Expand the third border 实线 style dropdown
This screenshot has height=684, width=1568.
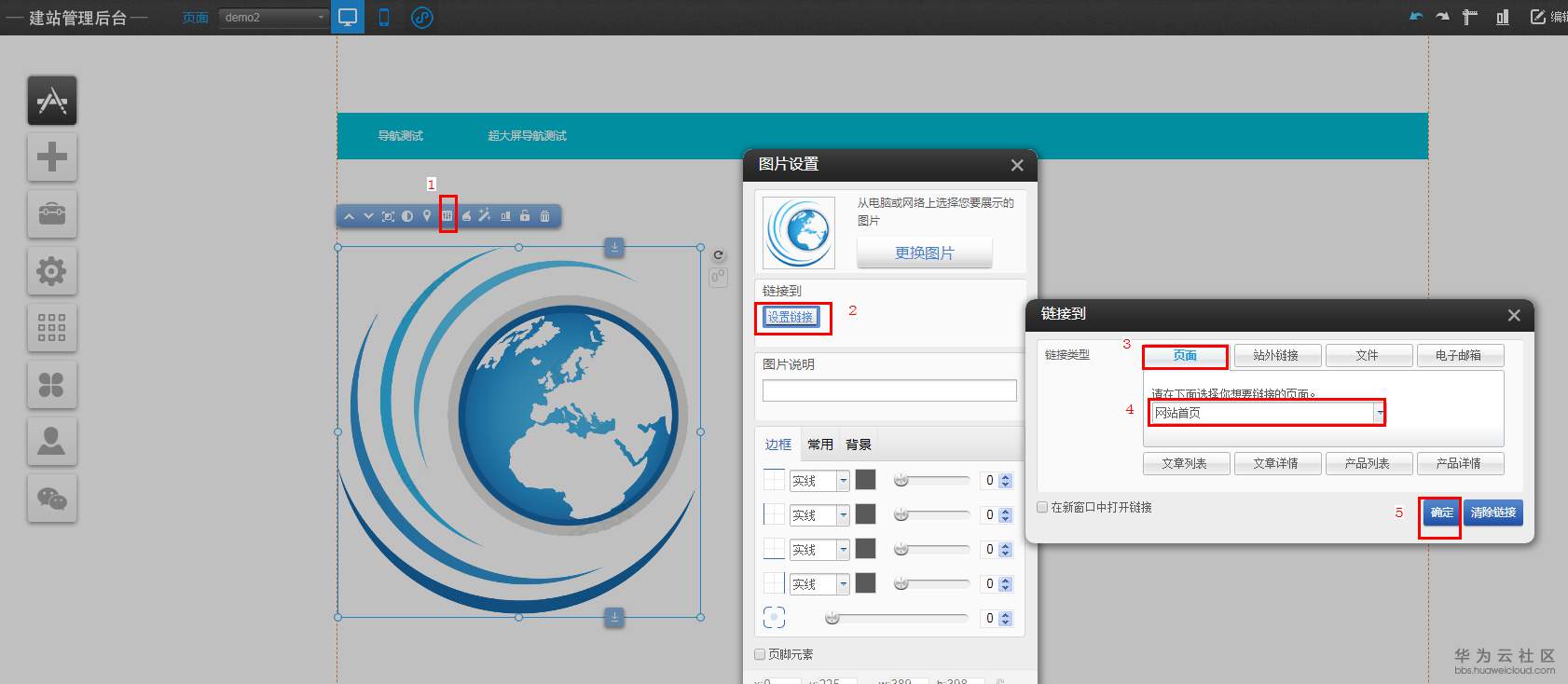click(x=843, y=550)
